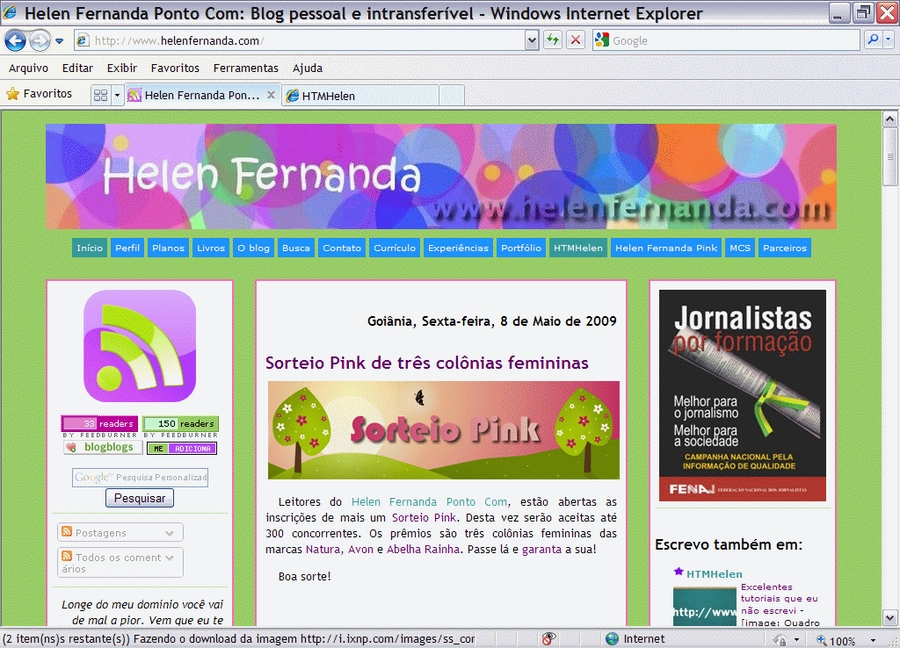
Task: Open Quick Tabs with the tiles icon
Action: 100,94
